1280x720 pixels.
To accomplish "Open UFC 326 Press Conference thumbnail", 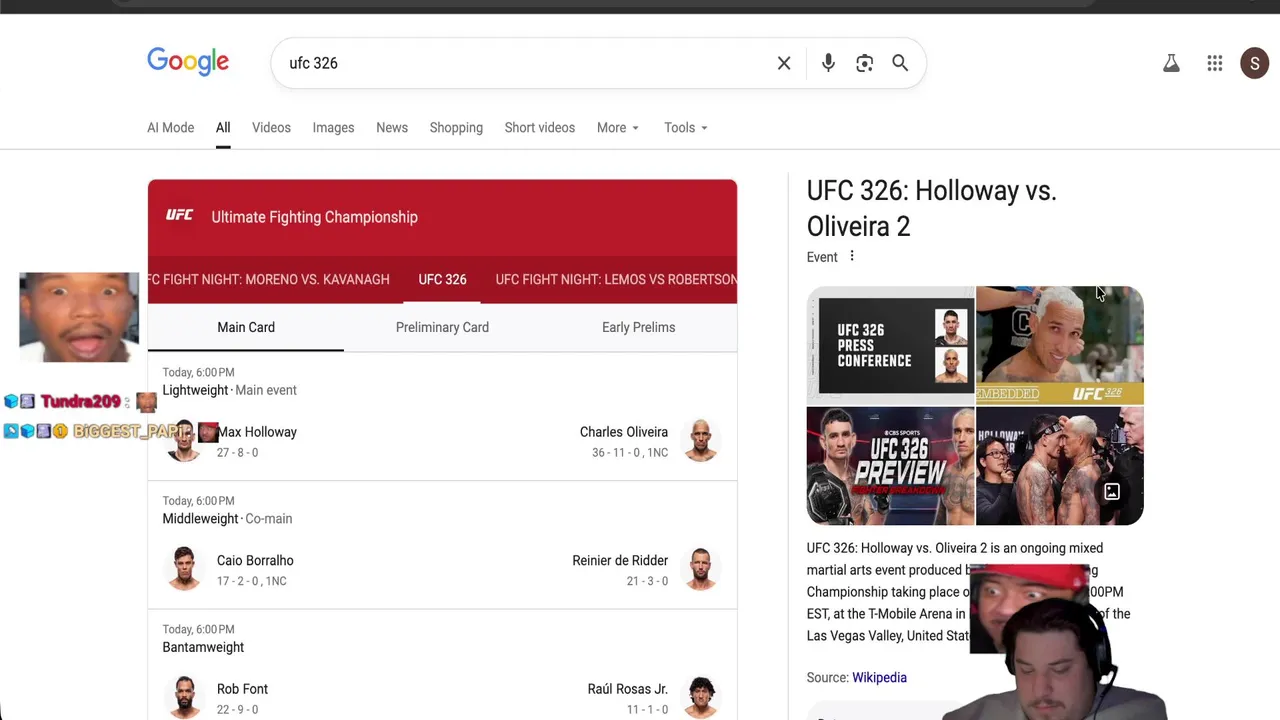I will coord(890,345).
